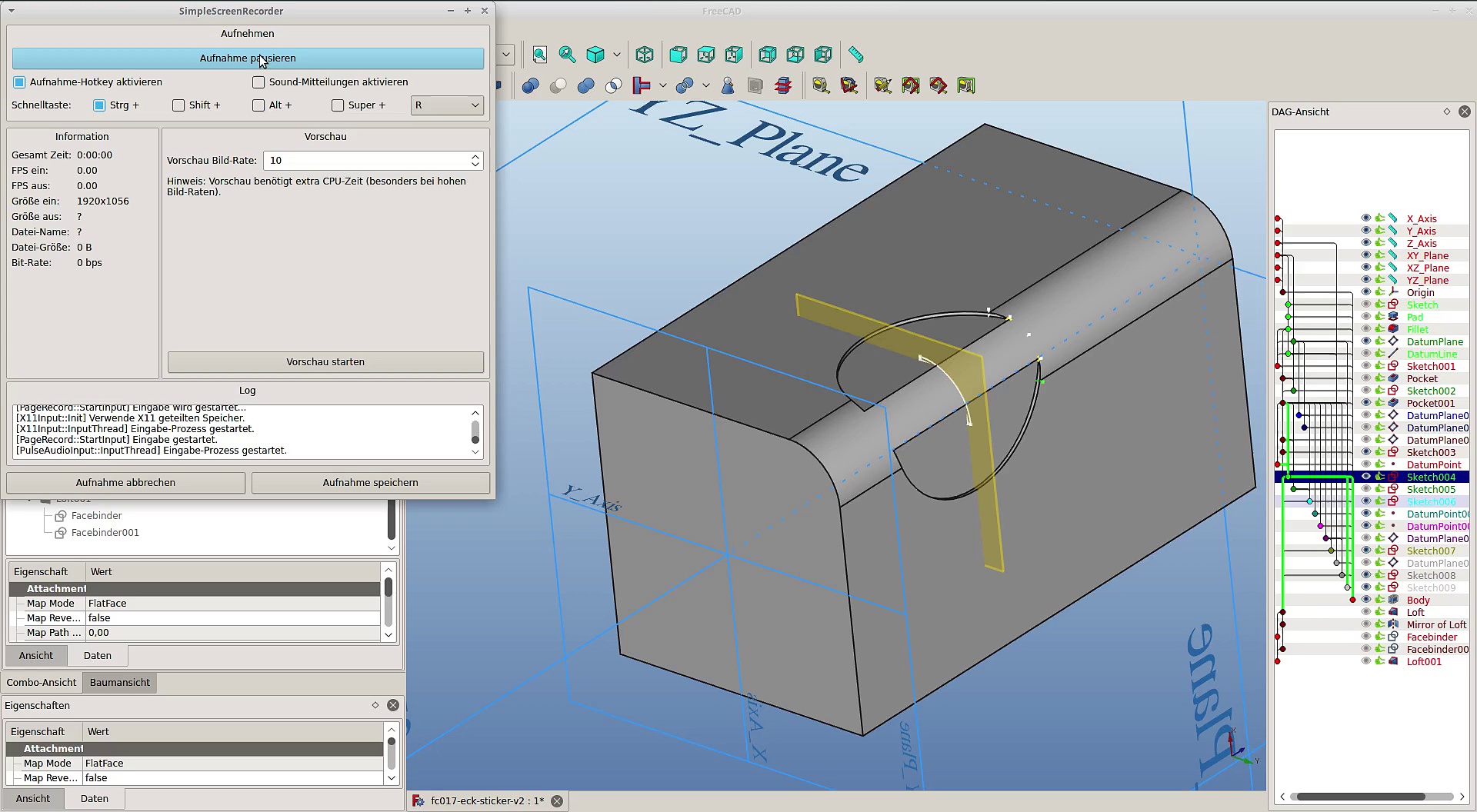Click the Clear All measurements icon

pos(882,85)
